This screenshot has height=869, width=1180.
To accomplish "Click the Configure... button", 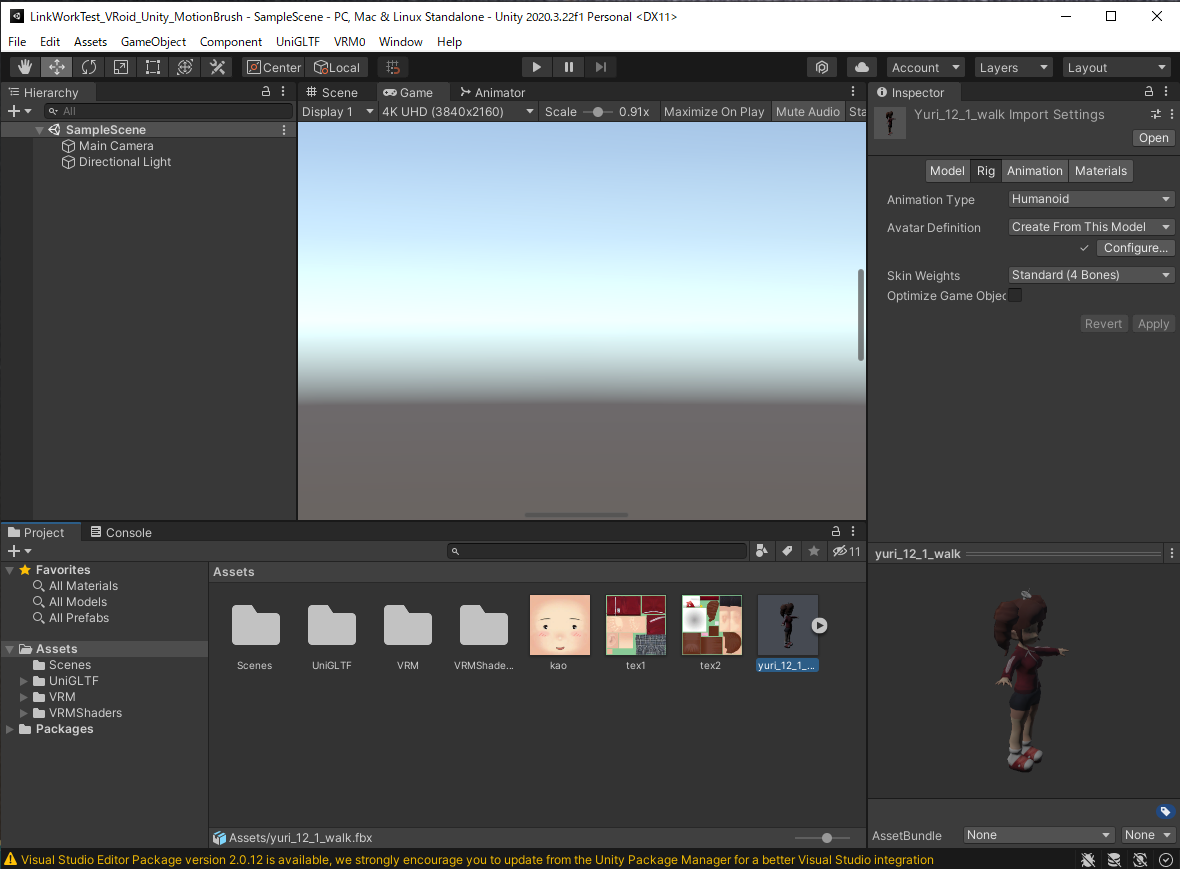I will click(x=1135, y=248).
